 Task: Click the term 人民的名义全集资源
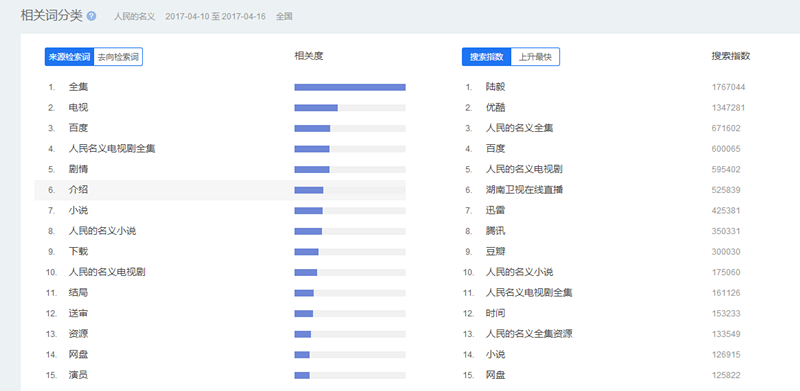[x=529, y=334]
